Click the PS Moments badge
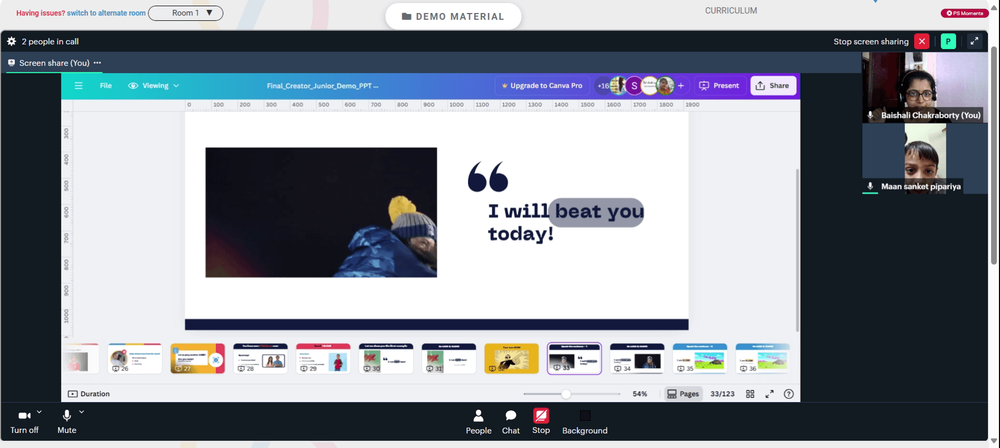Screen dimensions: 1000x448 [964, 13]
